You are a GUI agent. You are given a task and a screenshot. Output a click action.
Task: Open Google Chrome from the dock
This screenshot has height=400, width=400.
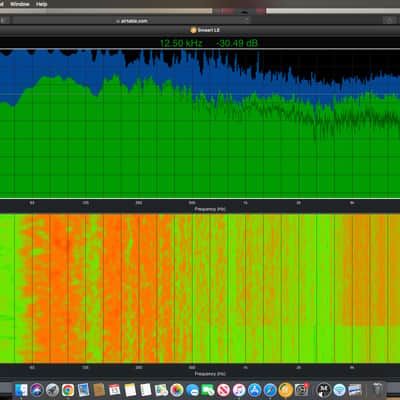pyautogui.click(x=68, y=390)
